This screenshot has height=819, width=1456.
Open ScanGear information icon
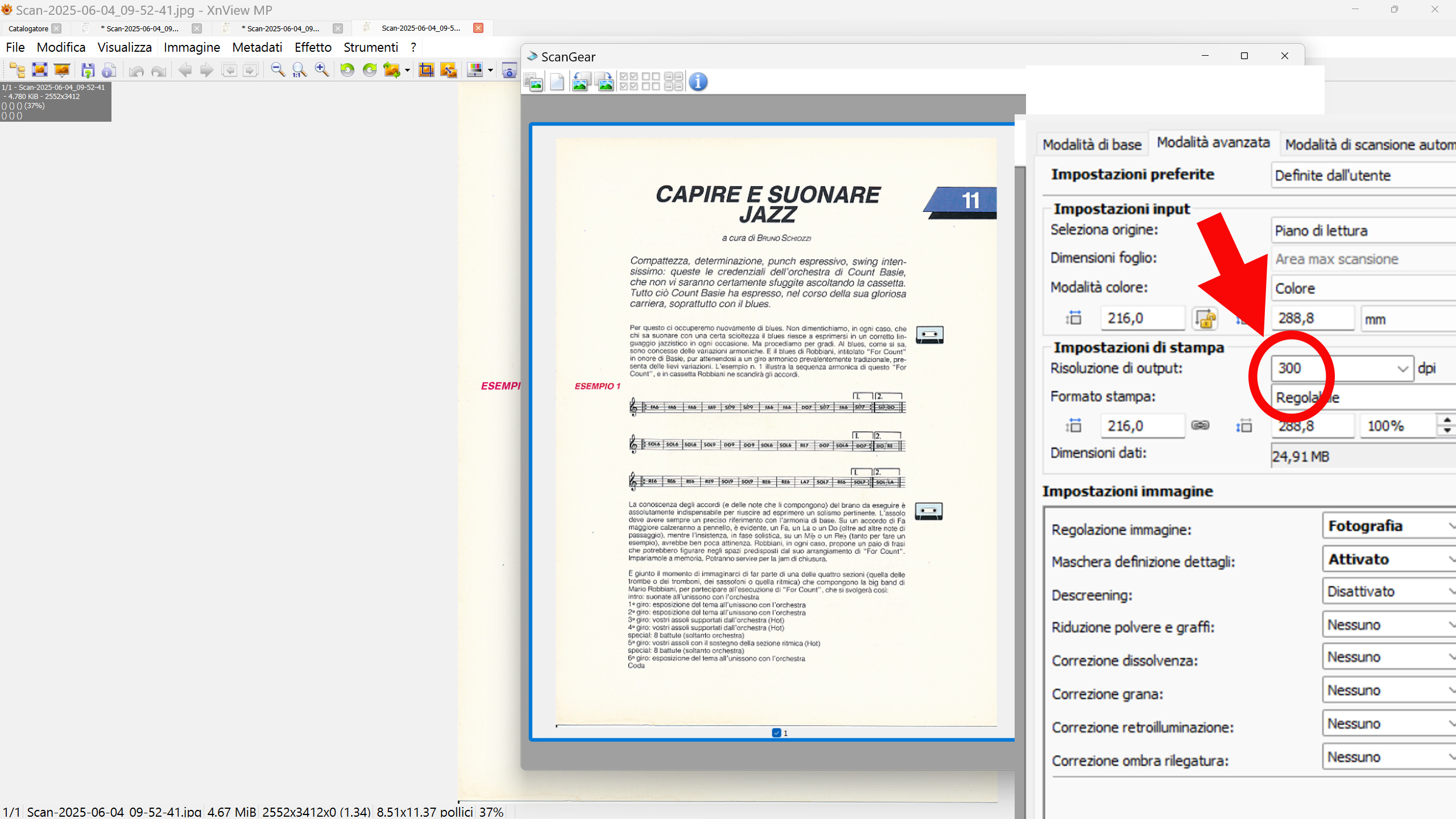pyautogui.click(x=698, y=82)
